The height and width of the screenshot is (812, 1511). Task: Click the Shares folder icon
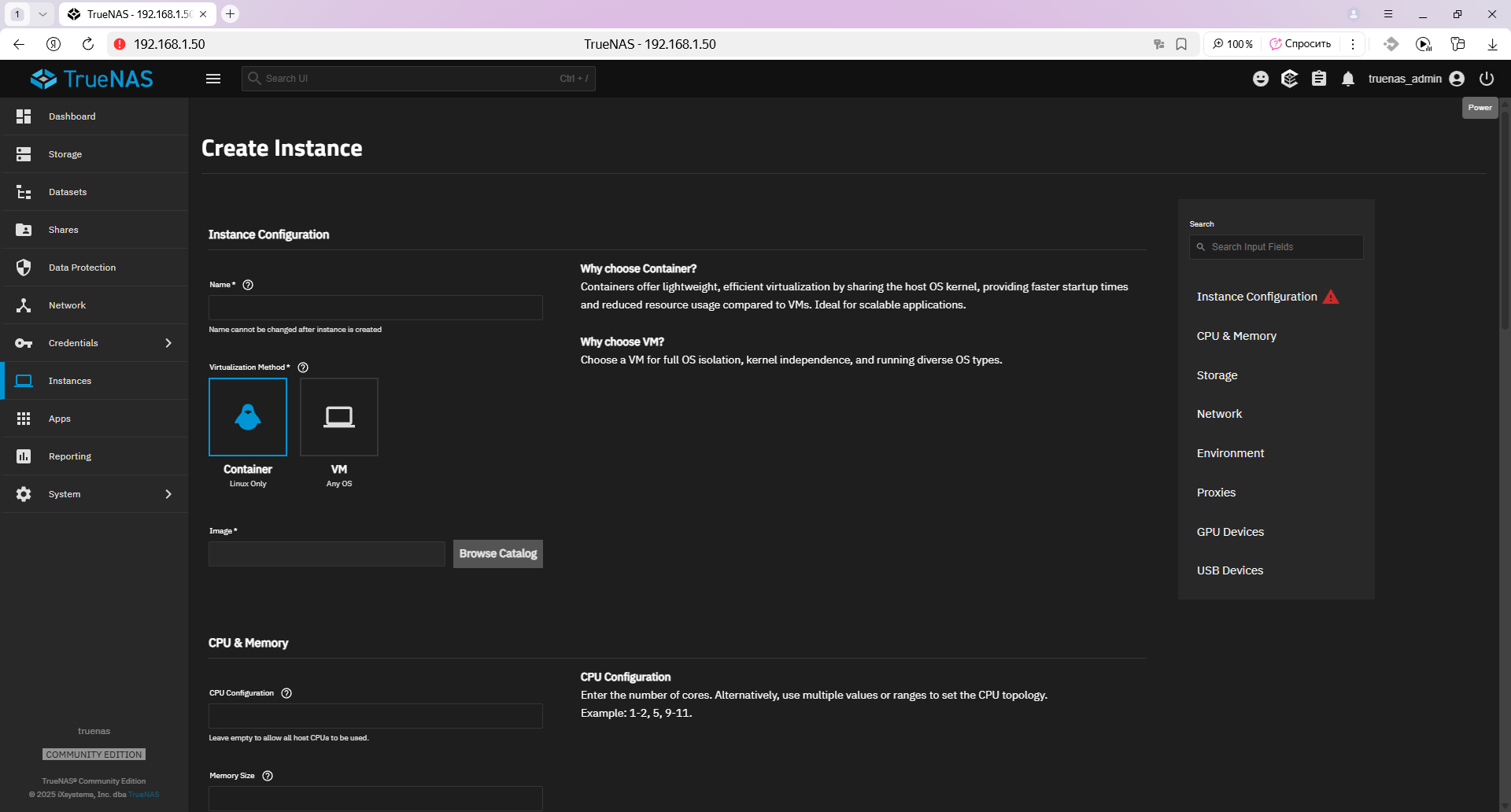point(24,230)
